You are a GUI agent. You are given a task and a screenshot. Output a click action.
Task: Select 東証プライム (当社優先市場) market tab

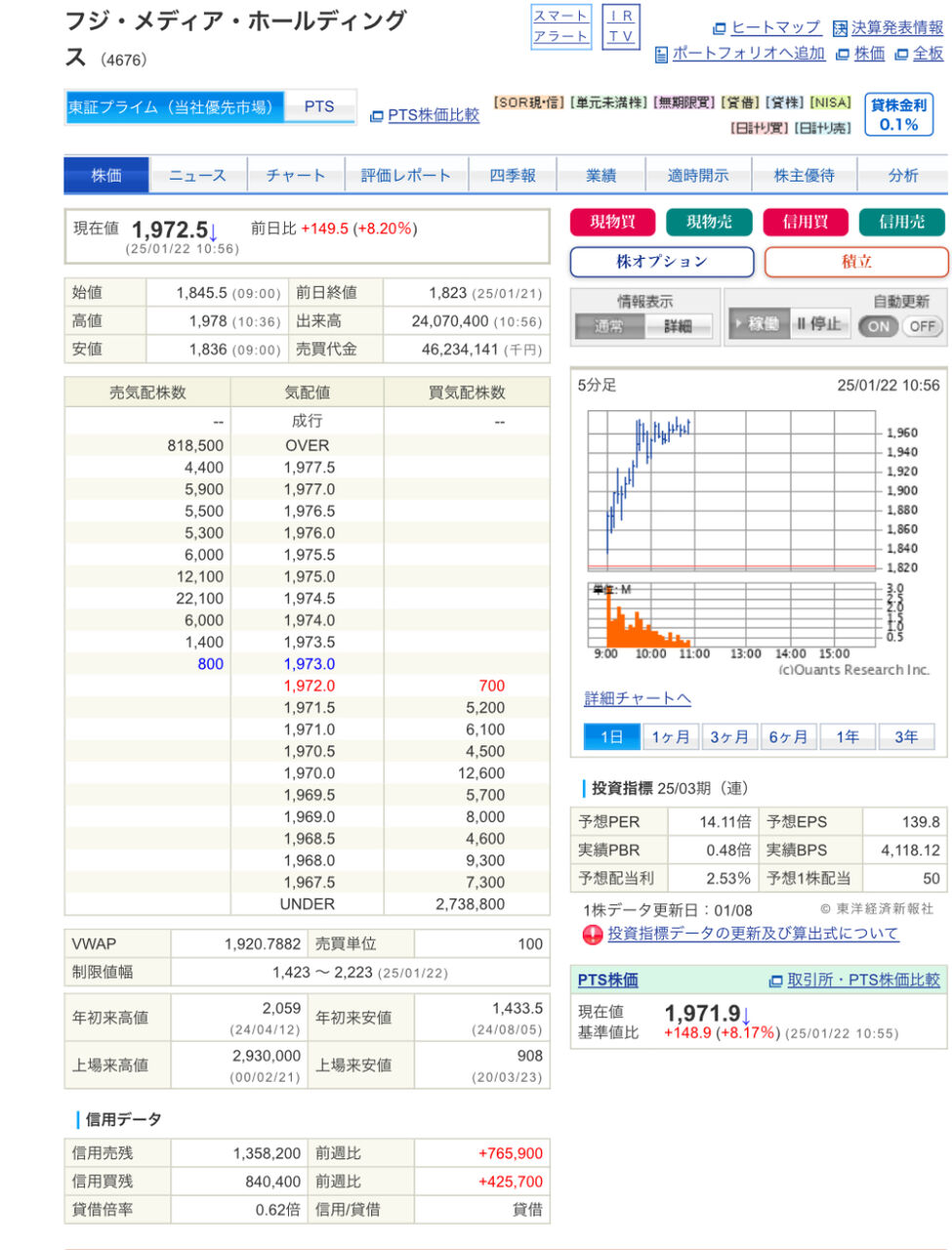175,106
